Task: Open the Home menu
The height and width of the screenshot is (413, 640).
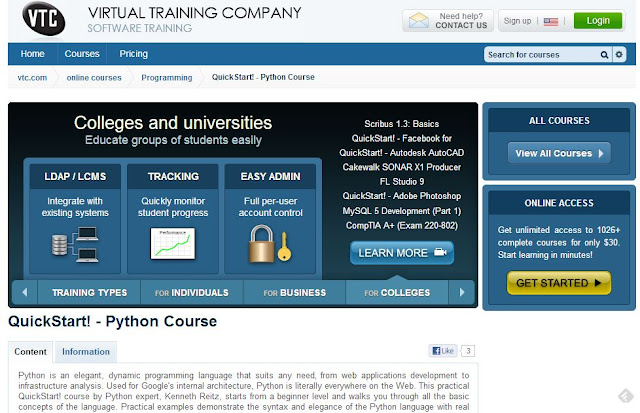Action: coord(33,54)
